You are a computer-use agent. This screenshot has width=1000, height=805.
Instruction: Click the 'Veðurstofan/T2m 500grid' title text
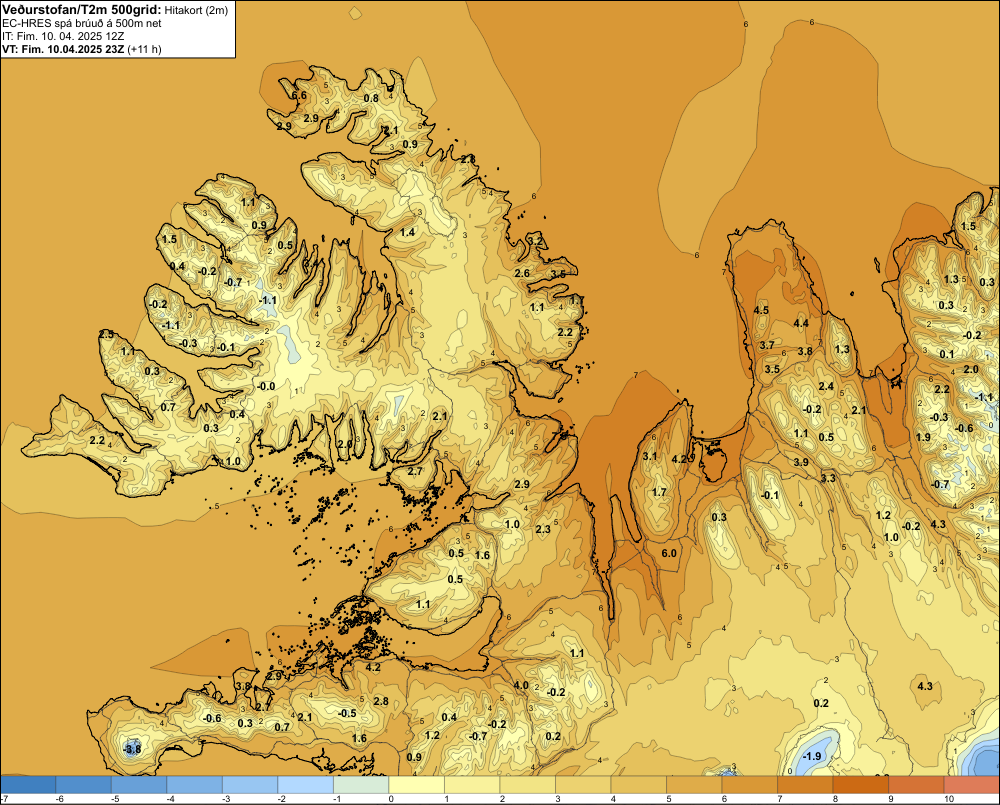coord(82,9)
